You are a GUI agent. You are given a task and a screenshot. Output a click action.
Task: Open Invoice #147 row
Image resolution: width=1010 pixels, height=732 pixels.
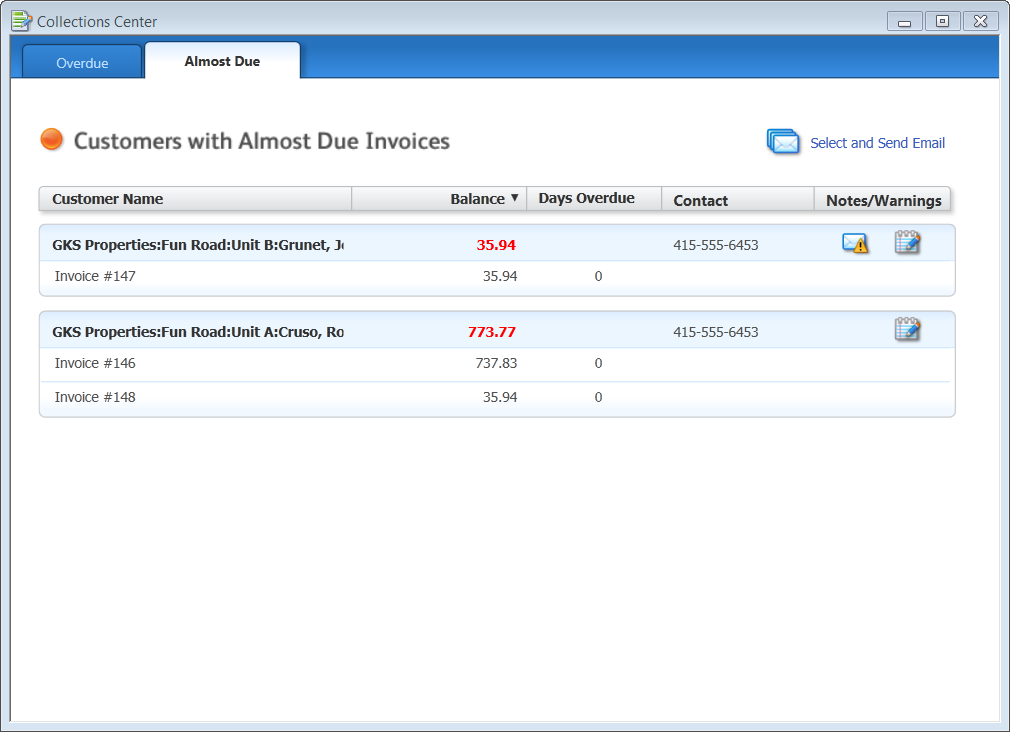[95, 276]
